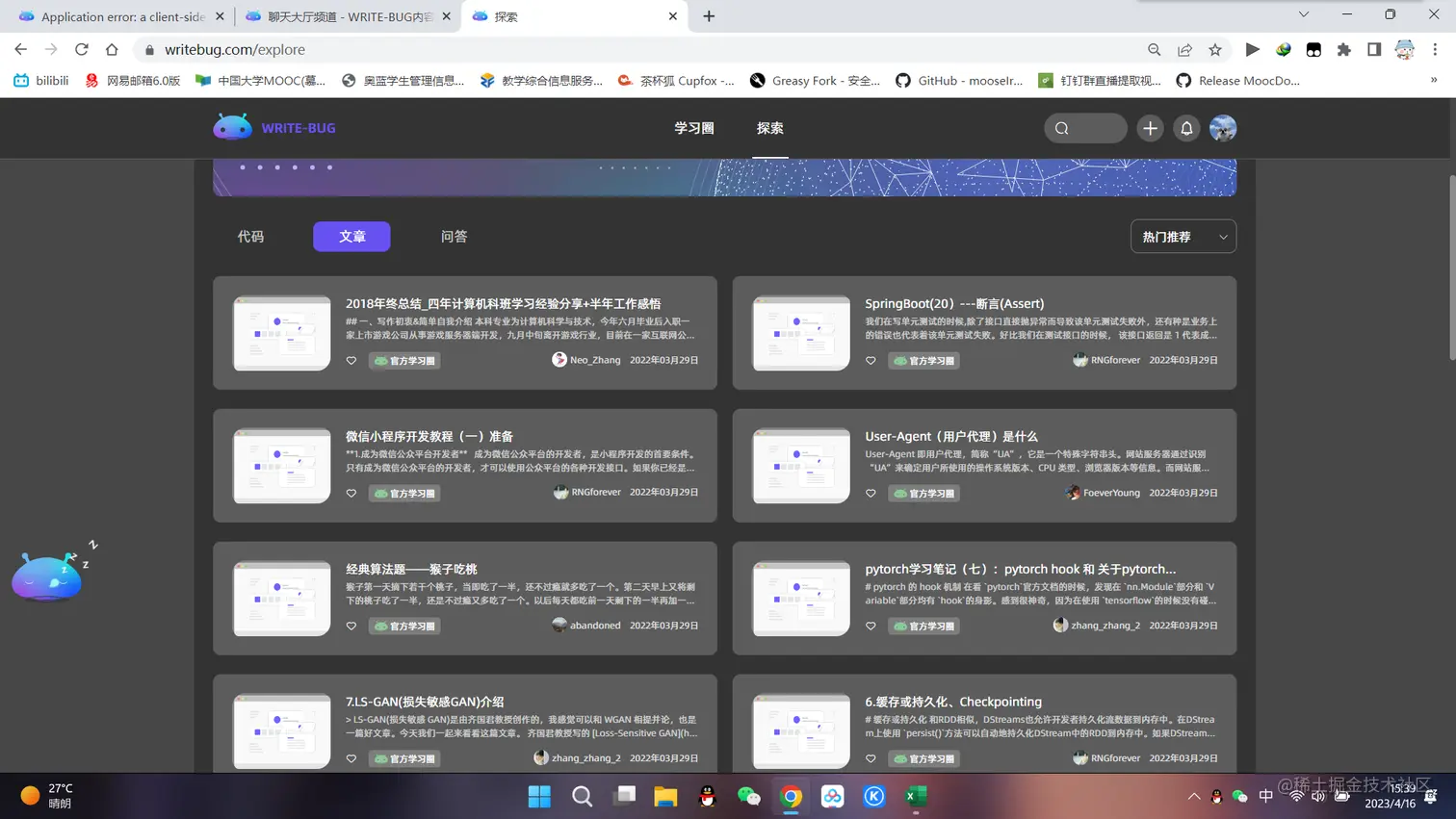The width and height of the screenshot is (1456, 819).
Task: Expand the 热门推荐 sort dropdown
Action: click(1183, 237)
